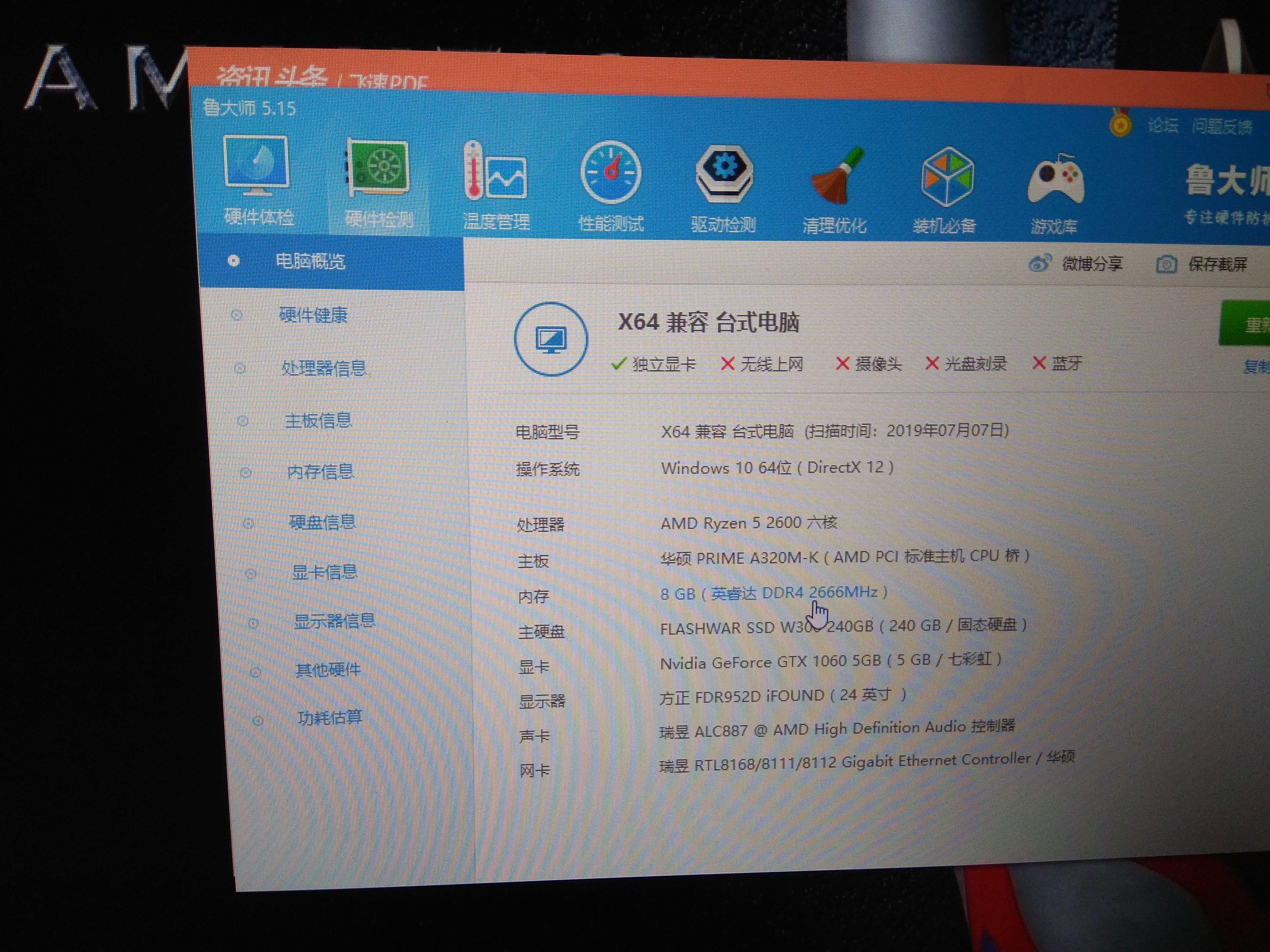The width and height of the screenshot is (1270, 952).
Task: Click the Nvidia GeForce GTX 1060 5GB text
Action: coord(831,661)
